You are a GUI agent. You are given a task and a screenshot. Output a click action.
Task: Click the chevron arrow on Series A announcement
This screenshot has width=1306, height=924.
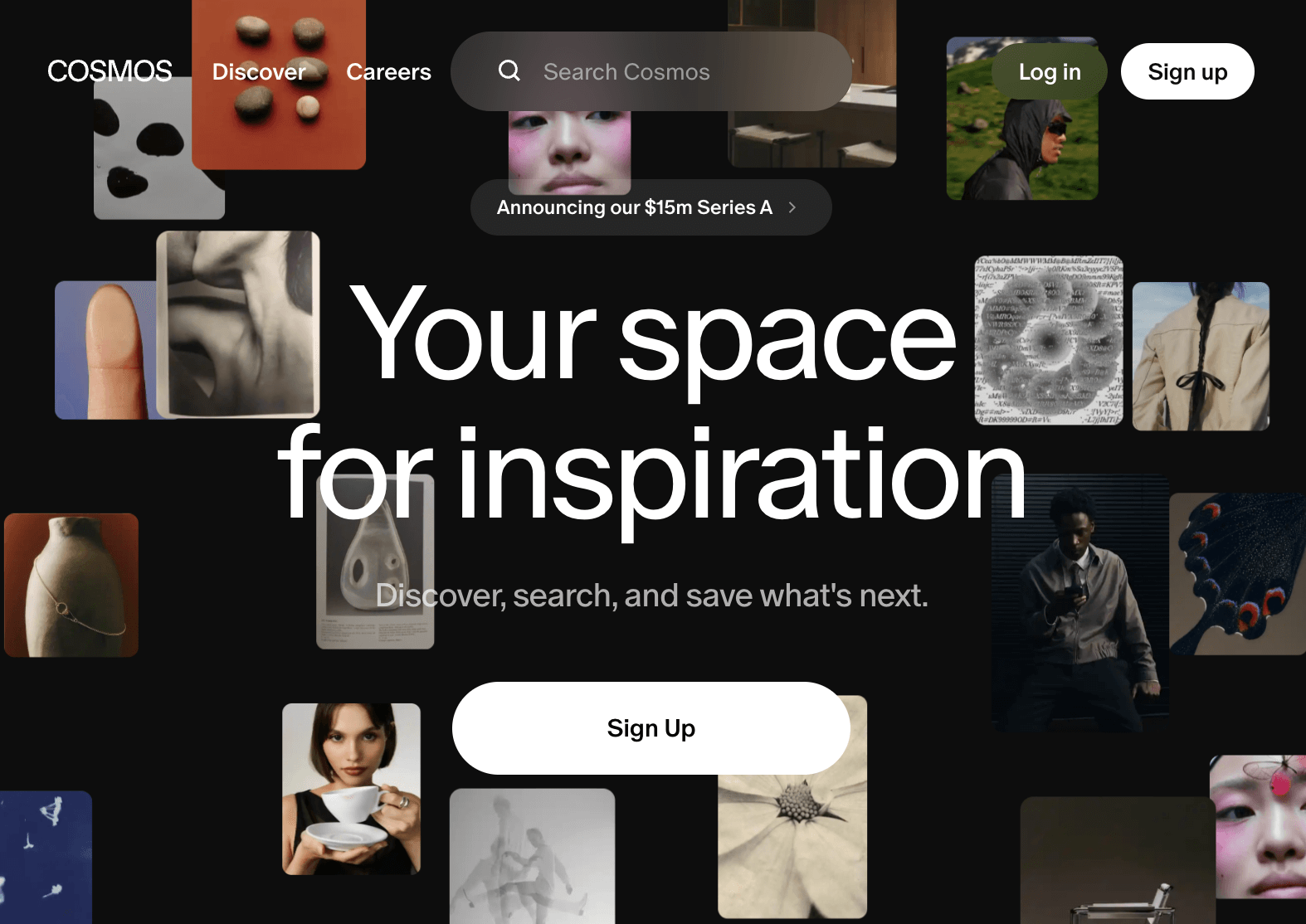pos(792,207)
